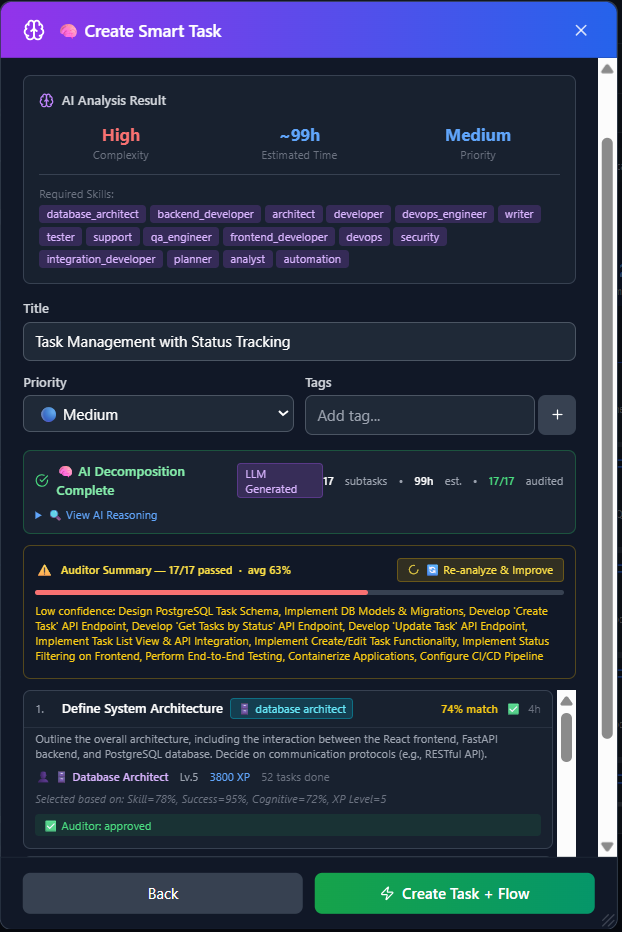622x932 pixels.
Task: Click the resize grip at dialog corner
Action: (608, 921)
